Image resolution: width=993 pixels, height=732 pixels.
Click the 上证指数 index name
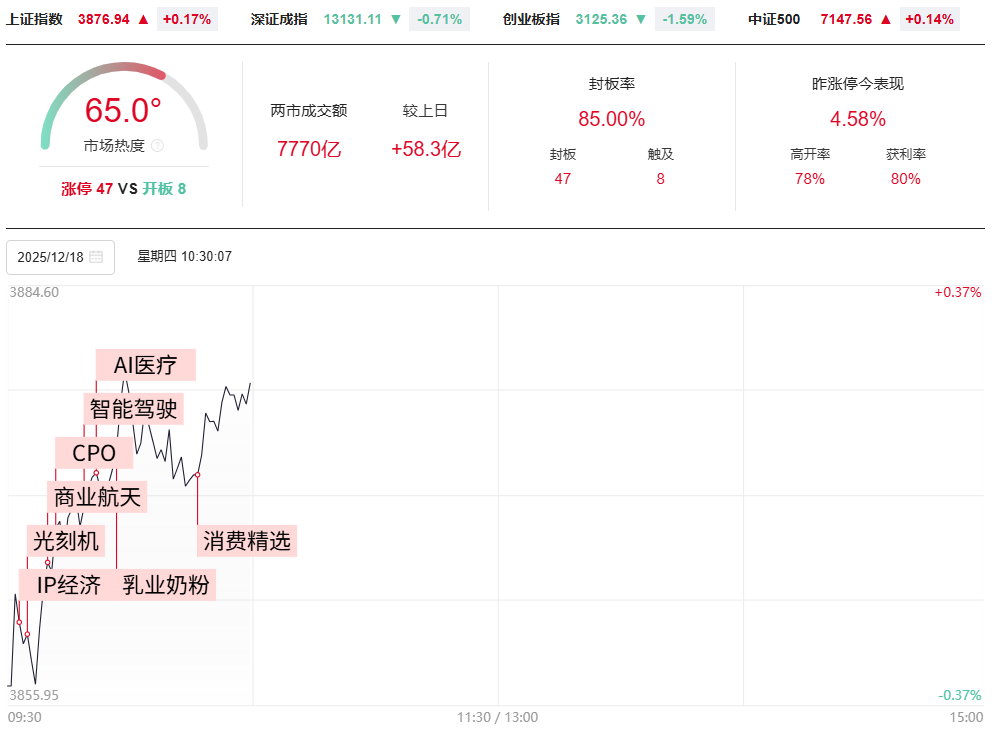pyautogui.click(x=34, y=19)
